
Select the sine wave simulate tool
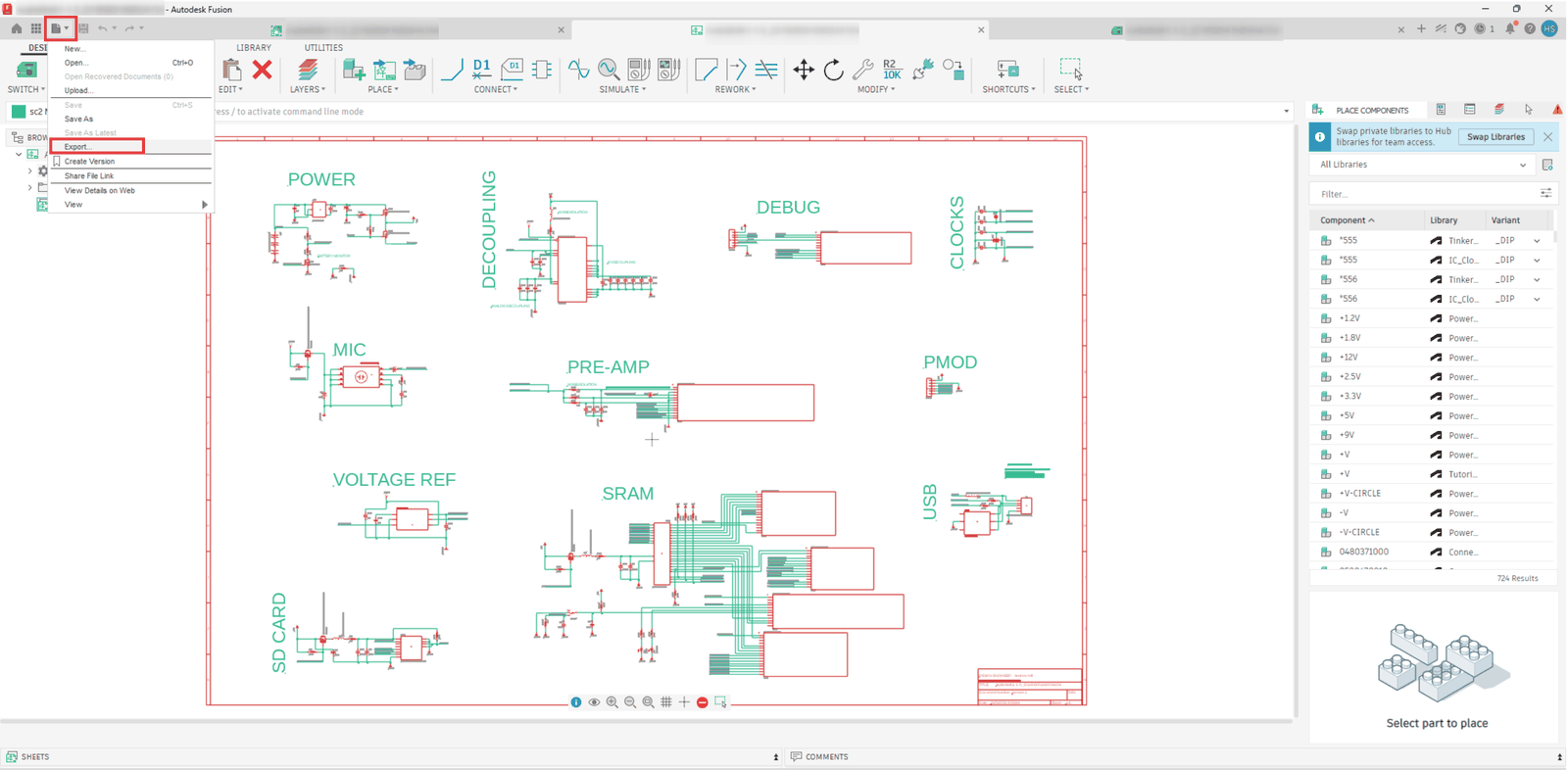click(578, 69)
